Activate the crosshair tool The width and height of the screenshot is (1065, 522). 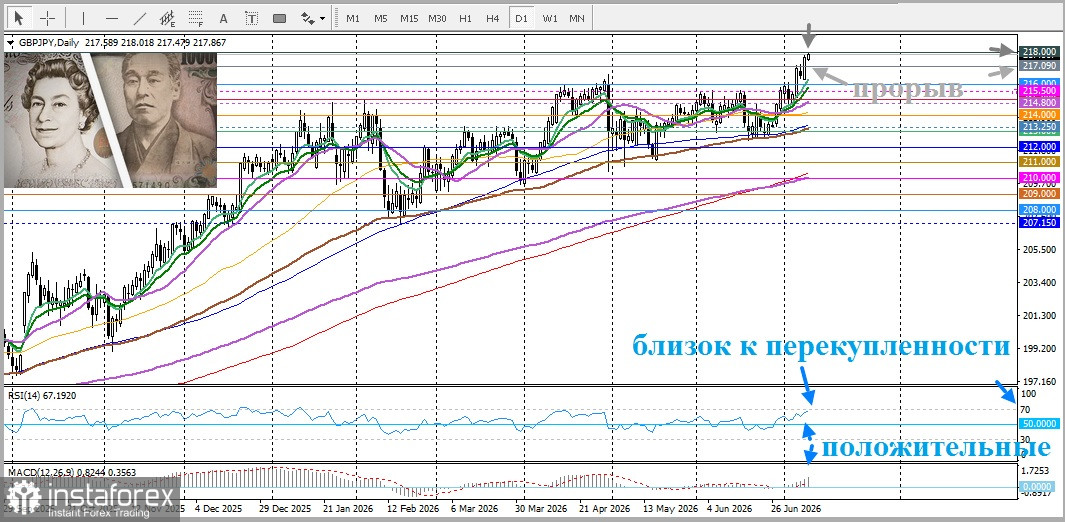[x=48, y=18]
